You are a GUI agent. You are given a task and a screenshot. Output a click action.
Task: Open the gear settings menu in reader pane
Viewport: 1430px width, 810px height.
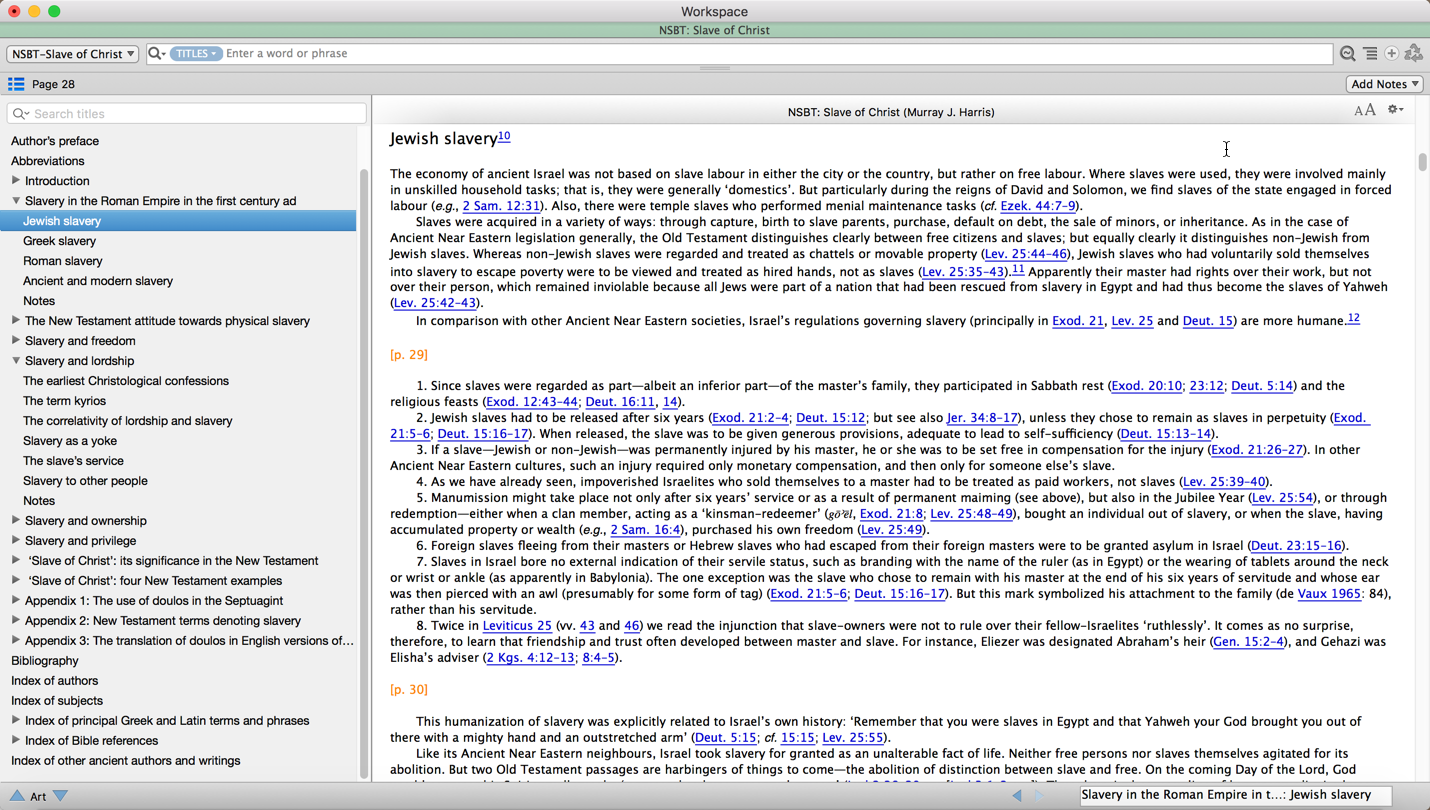1395,110
